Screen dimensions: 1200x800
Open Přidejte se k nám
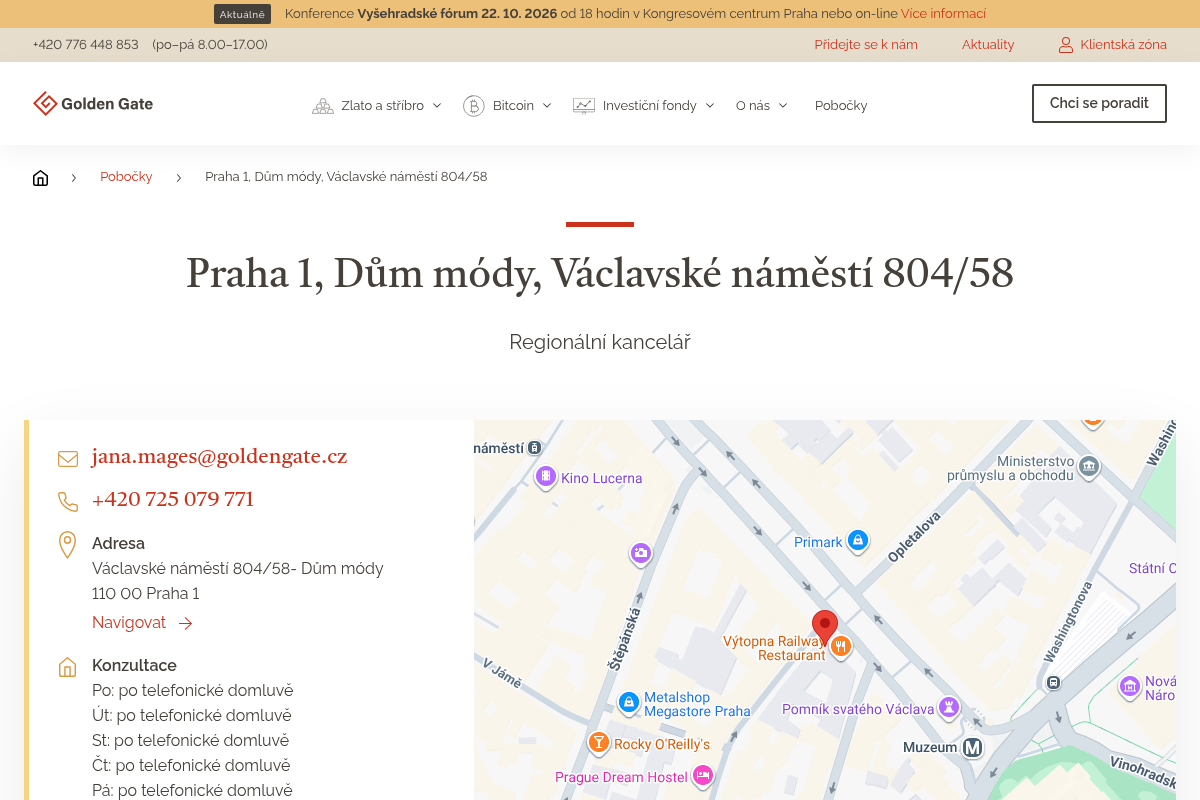[x=866, y=45]
